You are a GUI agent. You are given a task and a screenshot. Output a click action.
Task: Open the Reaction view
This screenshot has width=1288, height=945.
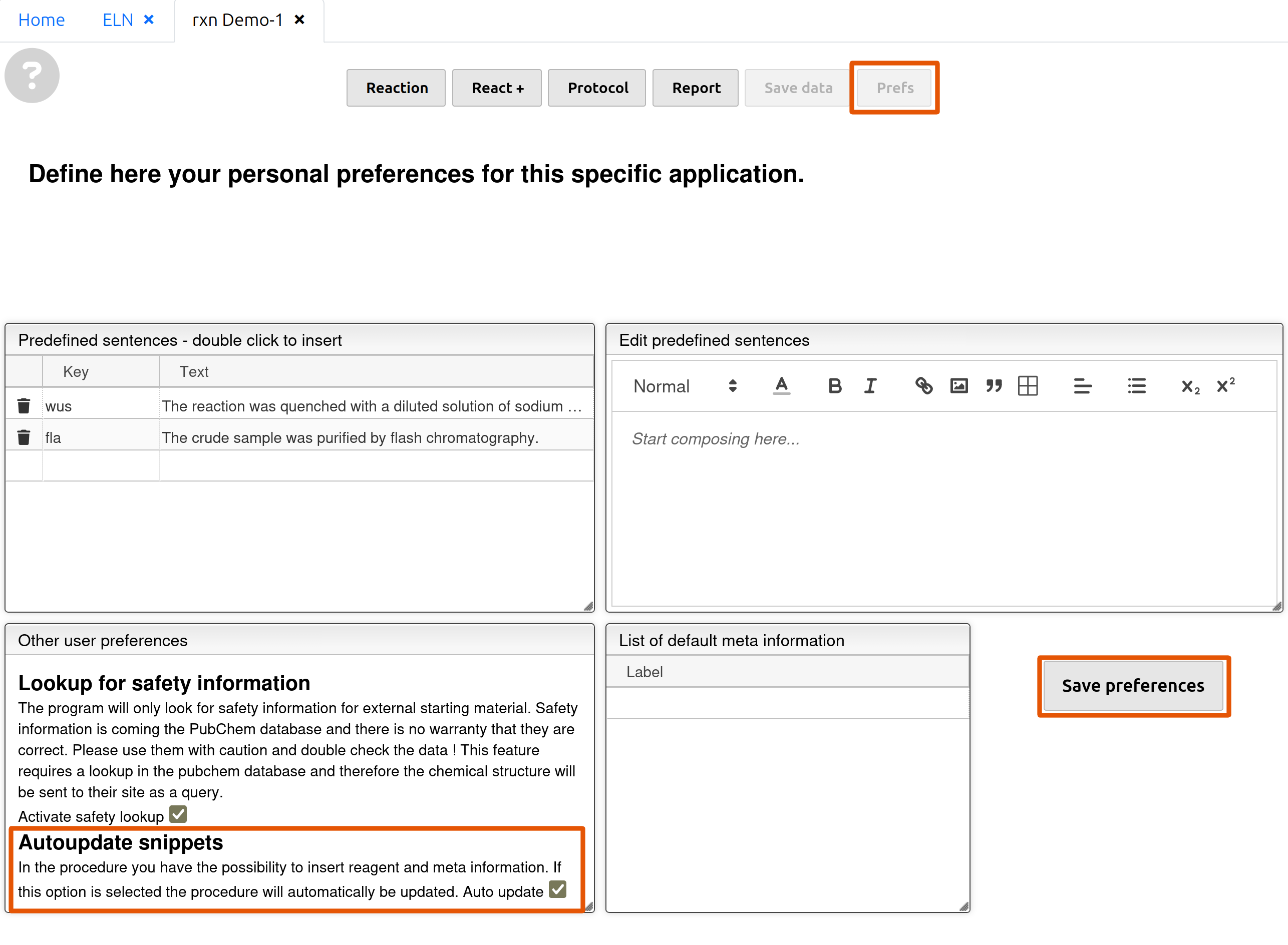[x=396, y=88]
